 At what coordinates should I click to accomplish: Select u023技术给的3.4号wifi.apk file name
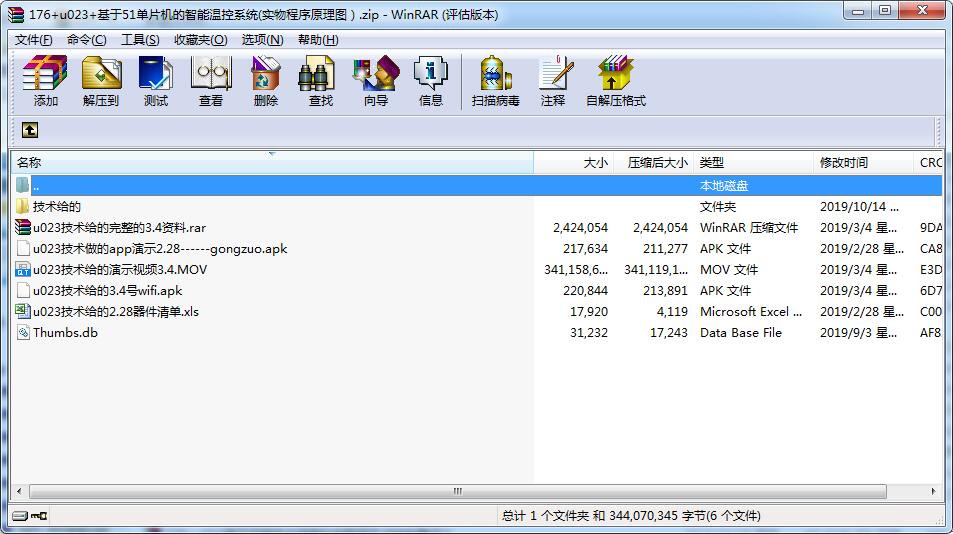(x=108, y=290)
